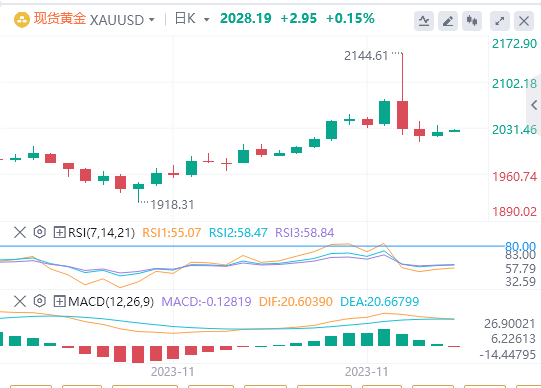This screenshot has height=388, width=541.
Task: Expand chart to fullscreen
Action: (x=500, y=21)
